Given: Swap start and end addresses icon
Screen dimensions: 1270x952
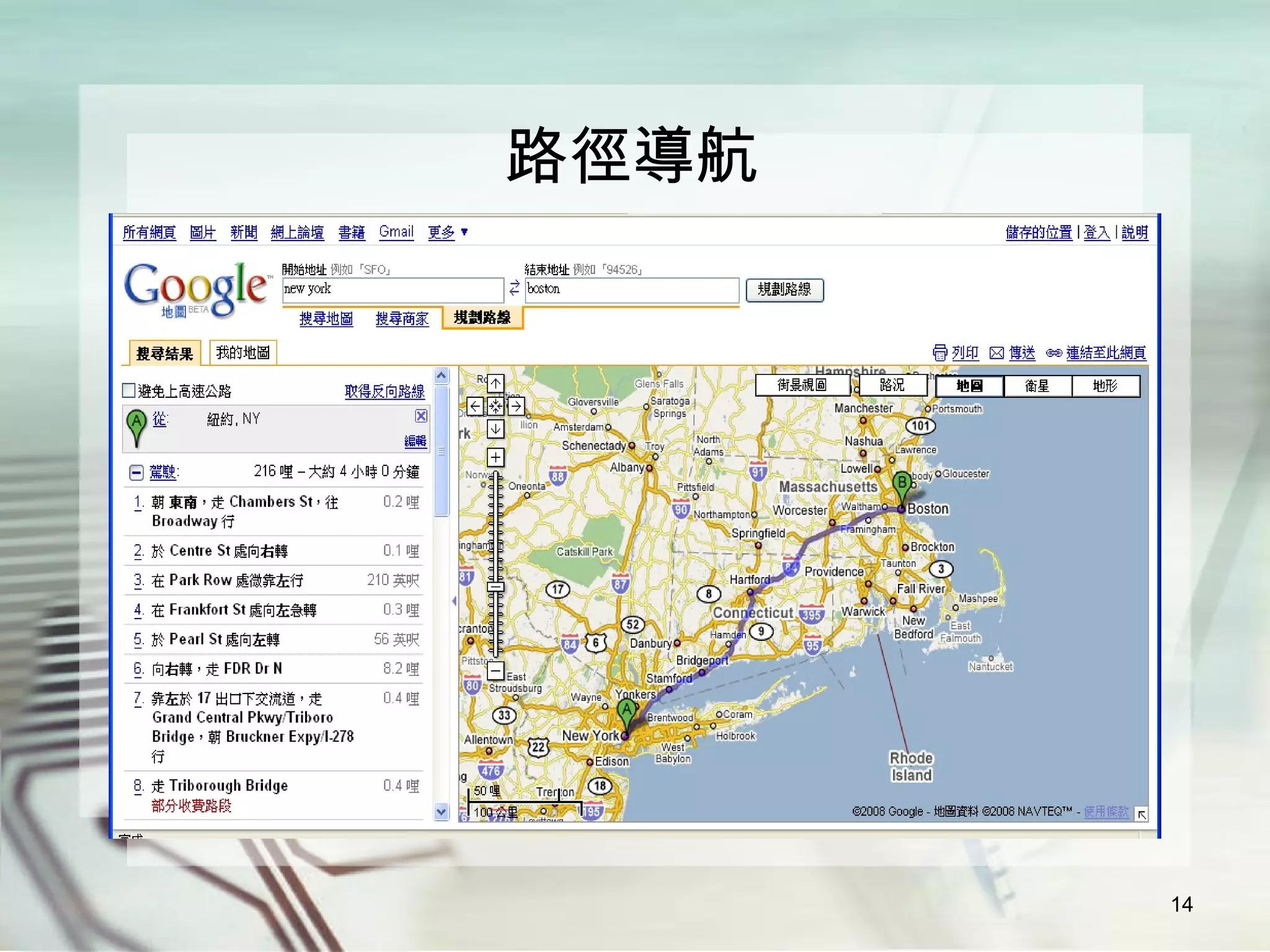Looking at the screenshot, I should [x=514, y=288].
